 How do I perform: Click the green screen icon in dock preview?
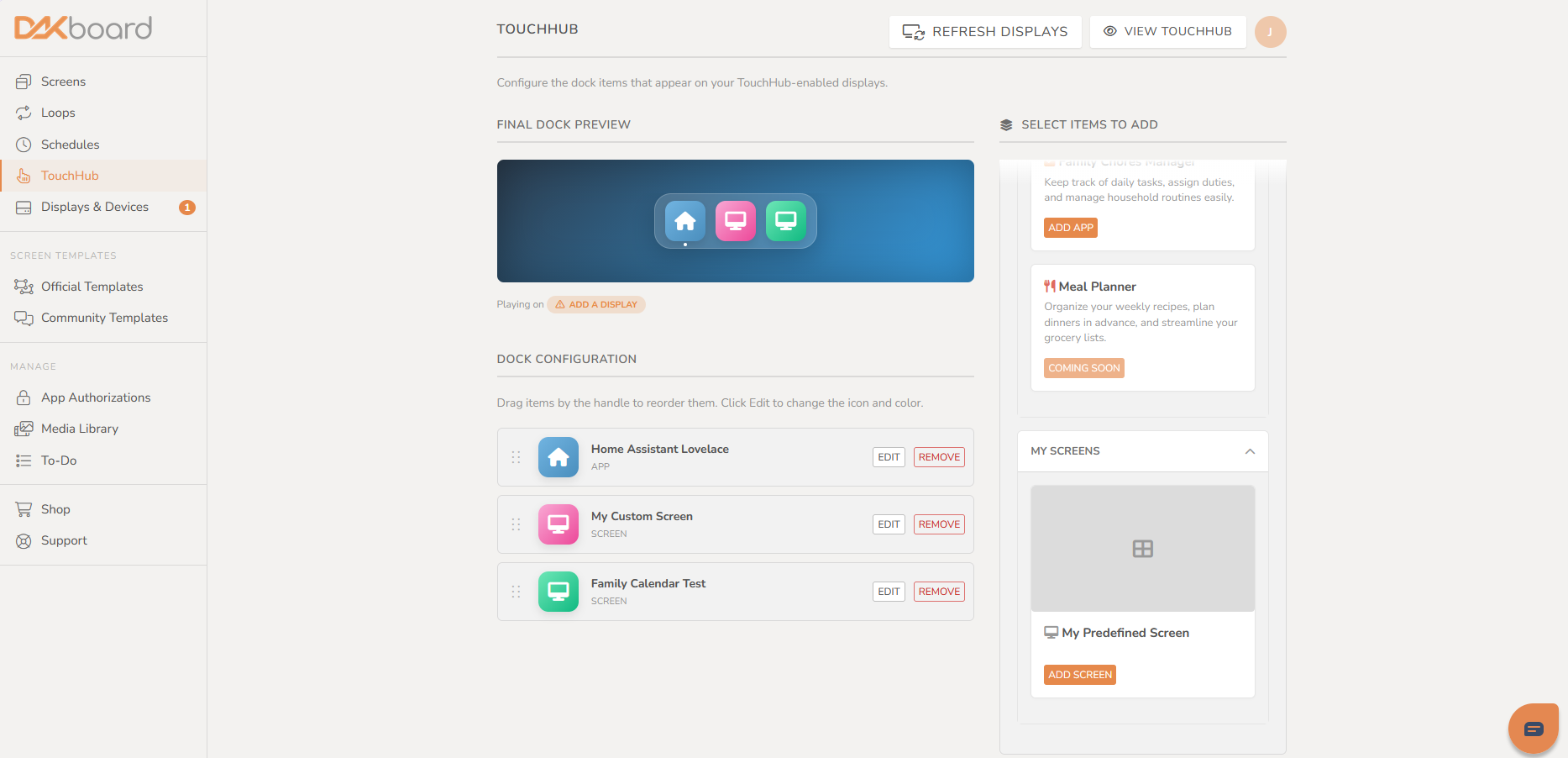[786, 221]
